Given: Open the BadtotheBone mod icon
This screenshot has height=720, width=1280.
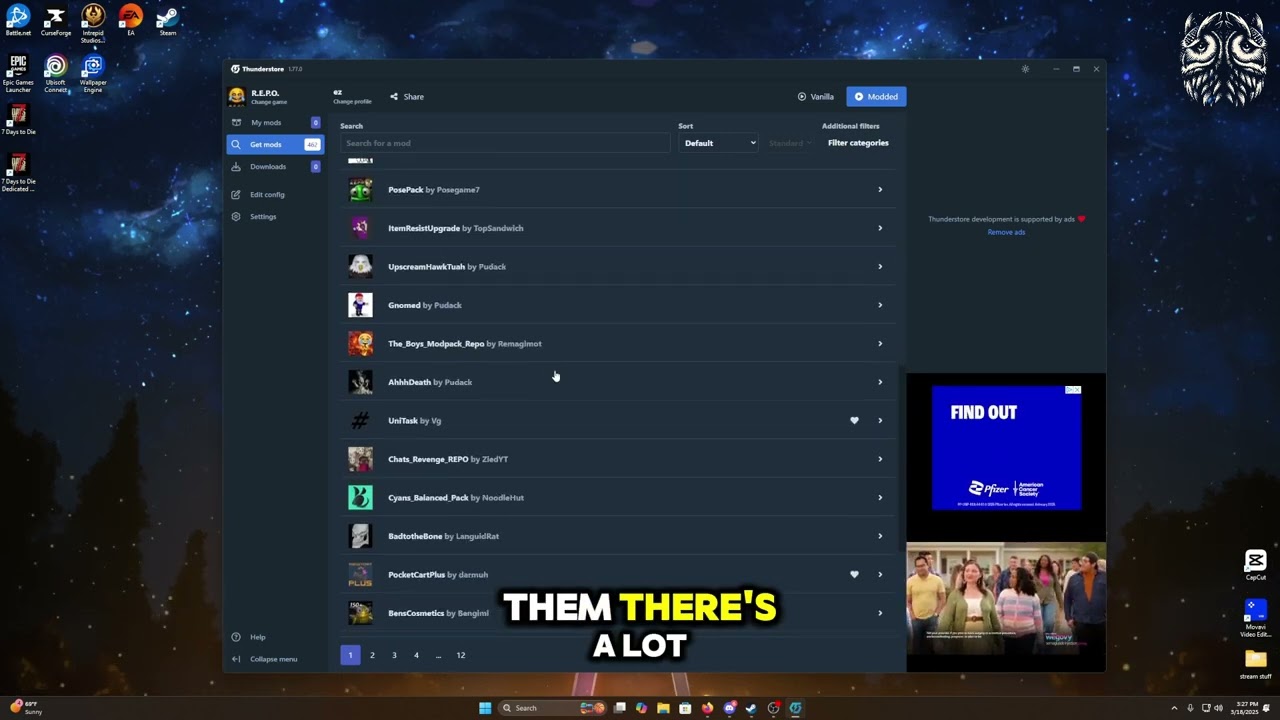Looking at the screenshot, I should [360, 536].
